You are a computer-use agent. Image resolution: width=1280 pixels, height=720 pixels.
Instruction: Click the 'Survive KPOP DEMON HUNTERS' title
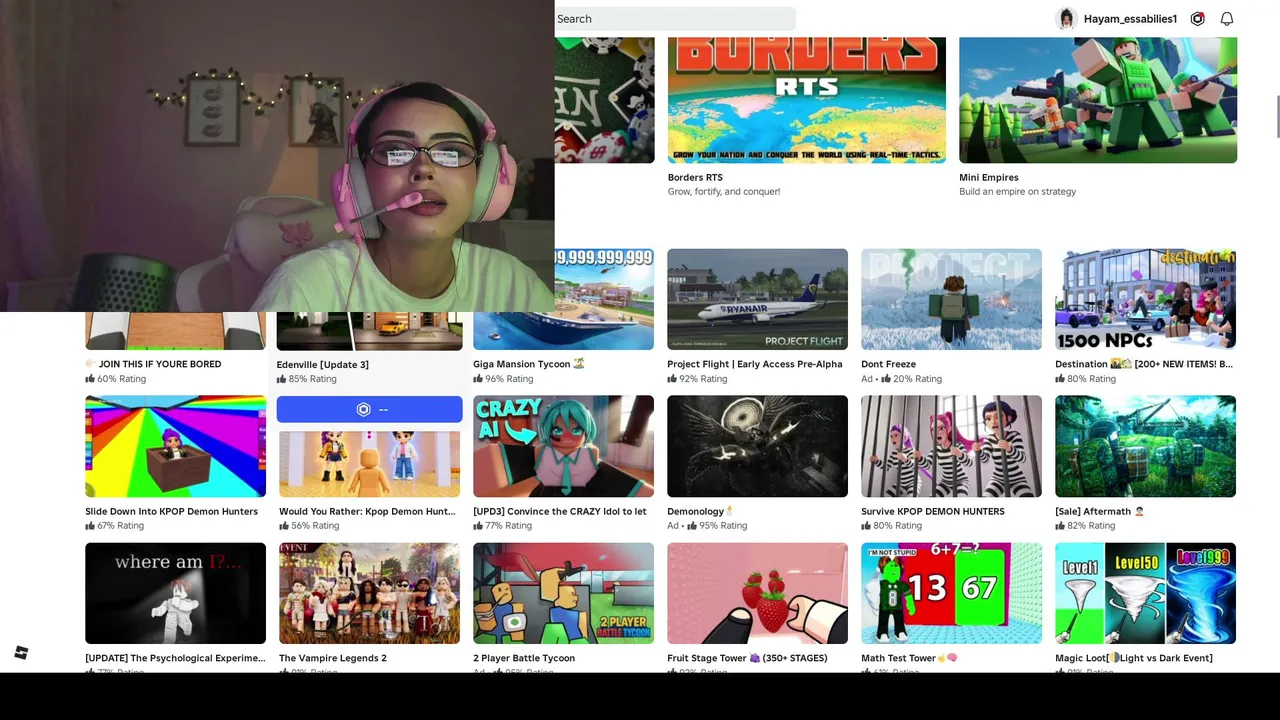coord(933,511)
